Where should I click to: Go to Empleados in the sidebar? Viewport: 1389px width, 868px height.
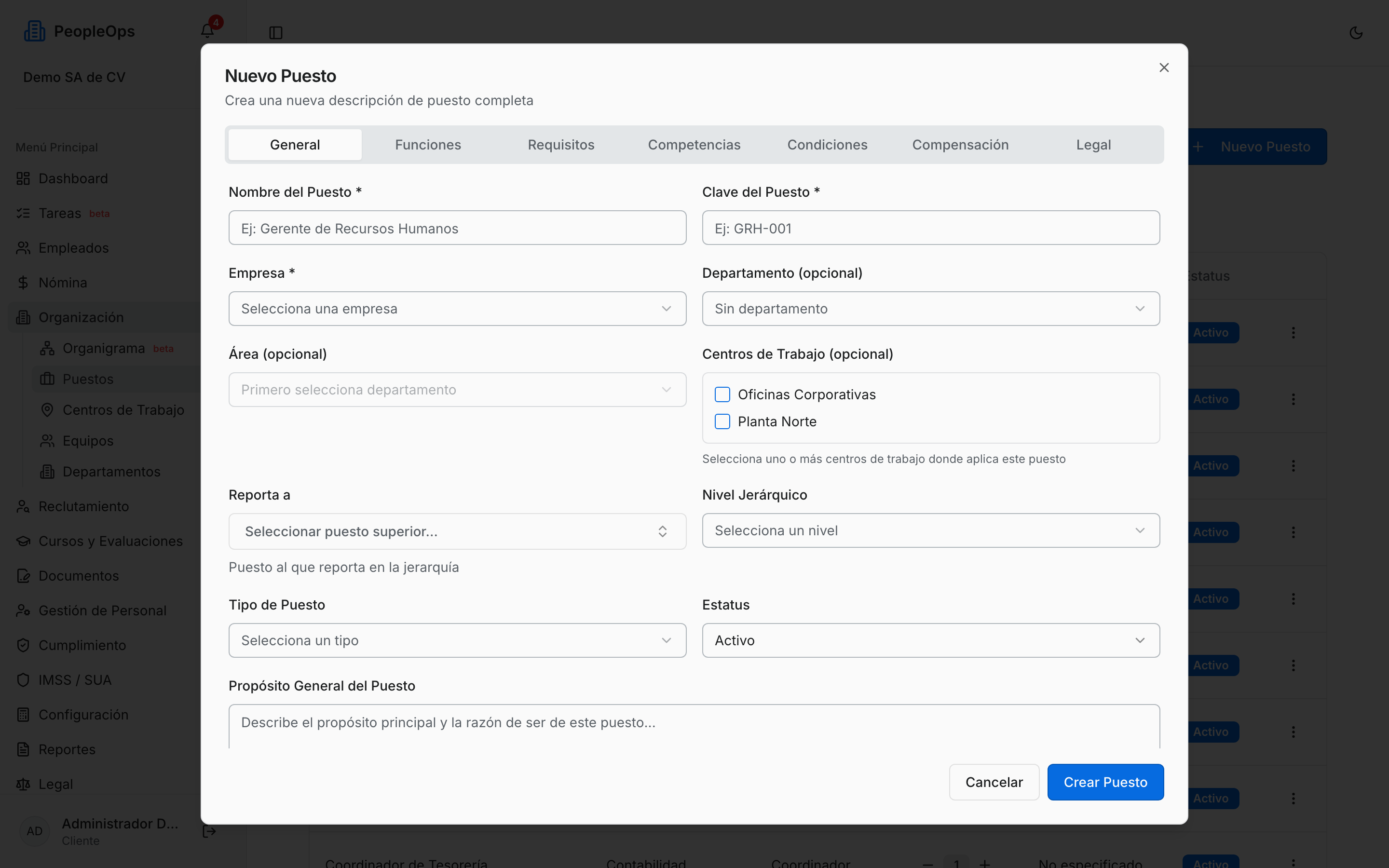pyautogui.click(x=73, y=248)
